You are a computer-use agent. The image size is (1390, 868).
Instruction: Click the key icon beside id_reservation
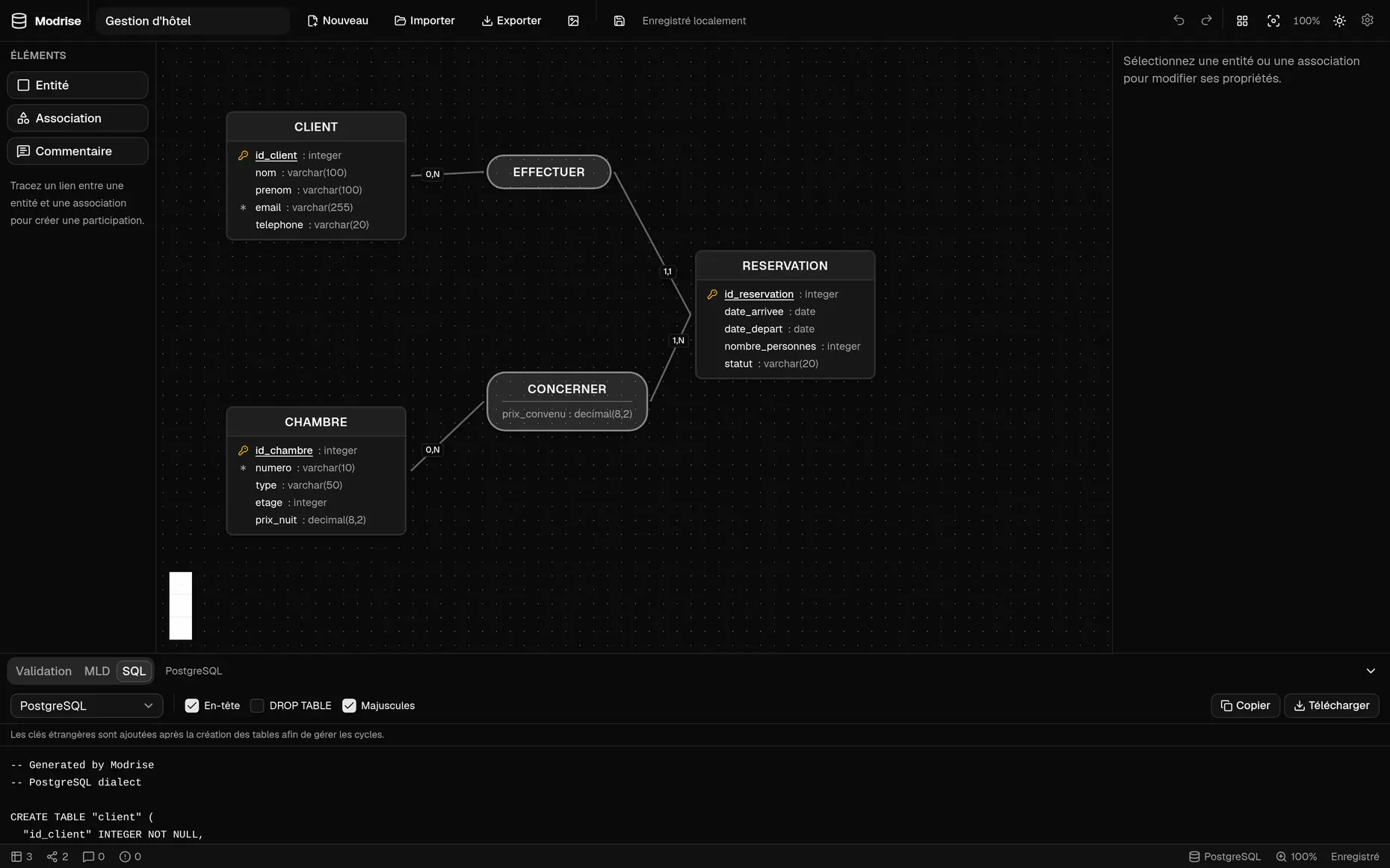712,294
